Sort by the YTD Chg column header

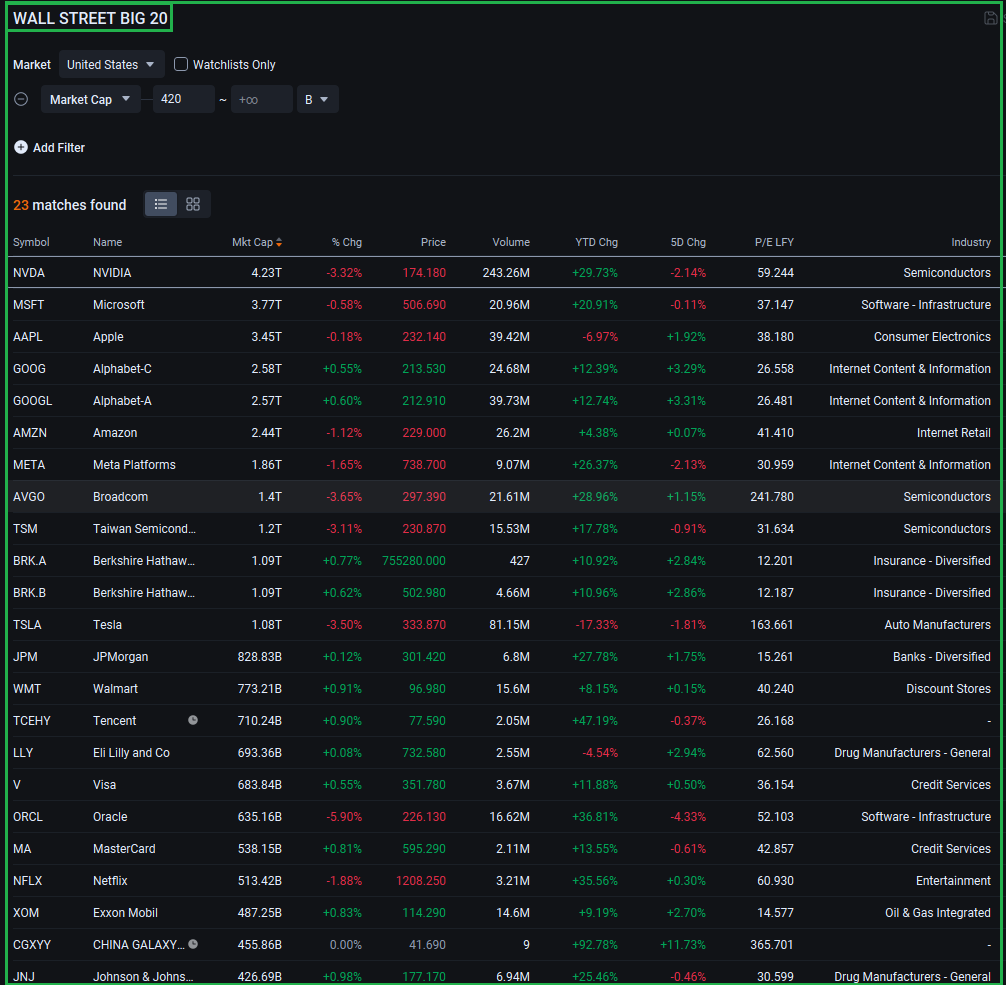click(596, 242)
